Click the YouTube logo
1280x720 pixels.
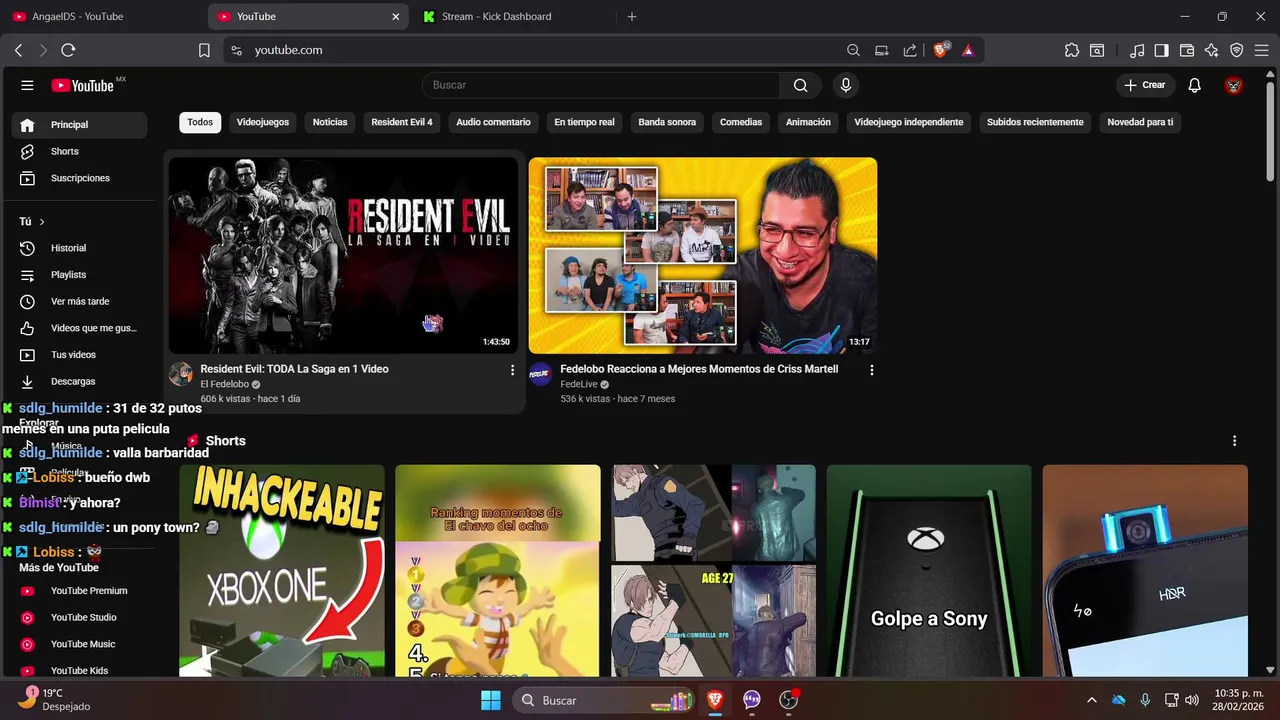83,85
